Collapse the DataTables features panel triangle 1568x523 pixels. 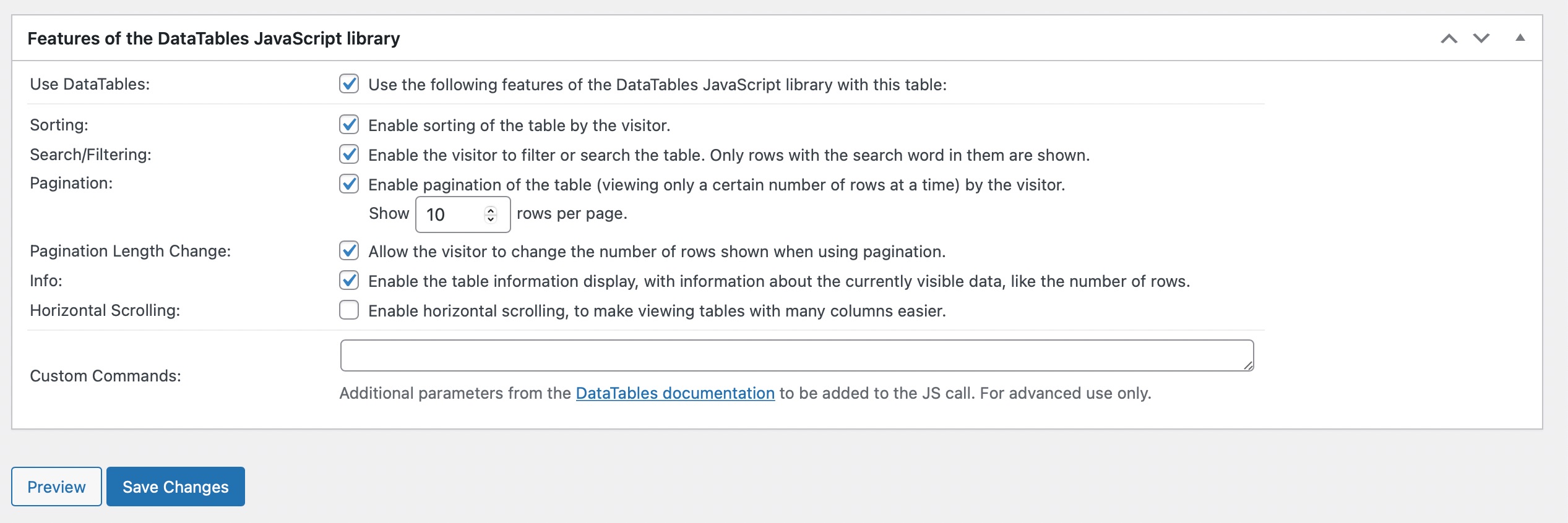[x=1520, y=38]
